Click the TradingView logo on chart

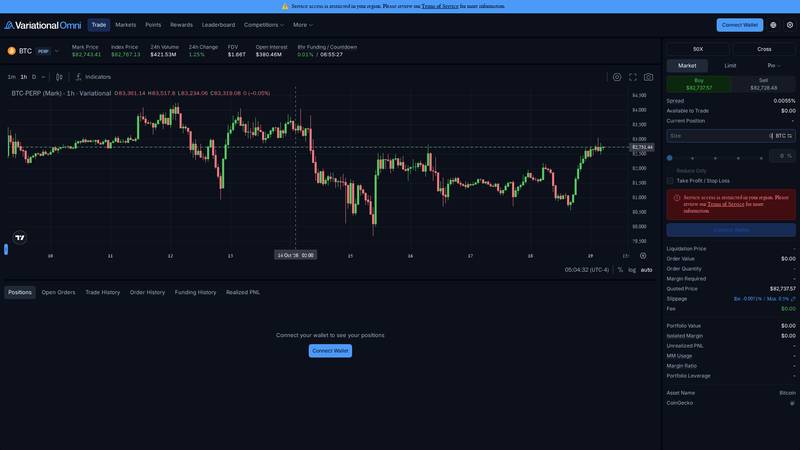tap(20, 237)
